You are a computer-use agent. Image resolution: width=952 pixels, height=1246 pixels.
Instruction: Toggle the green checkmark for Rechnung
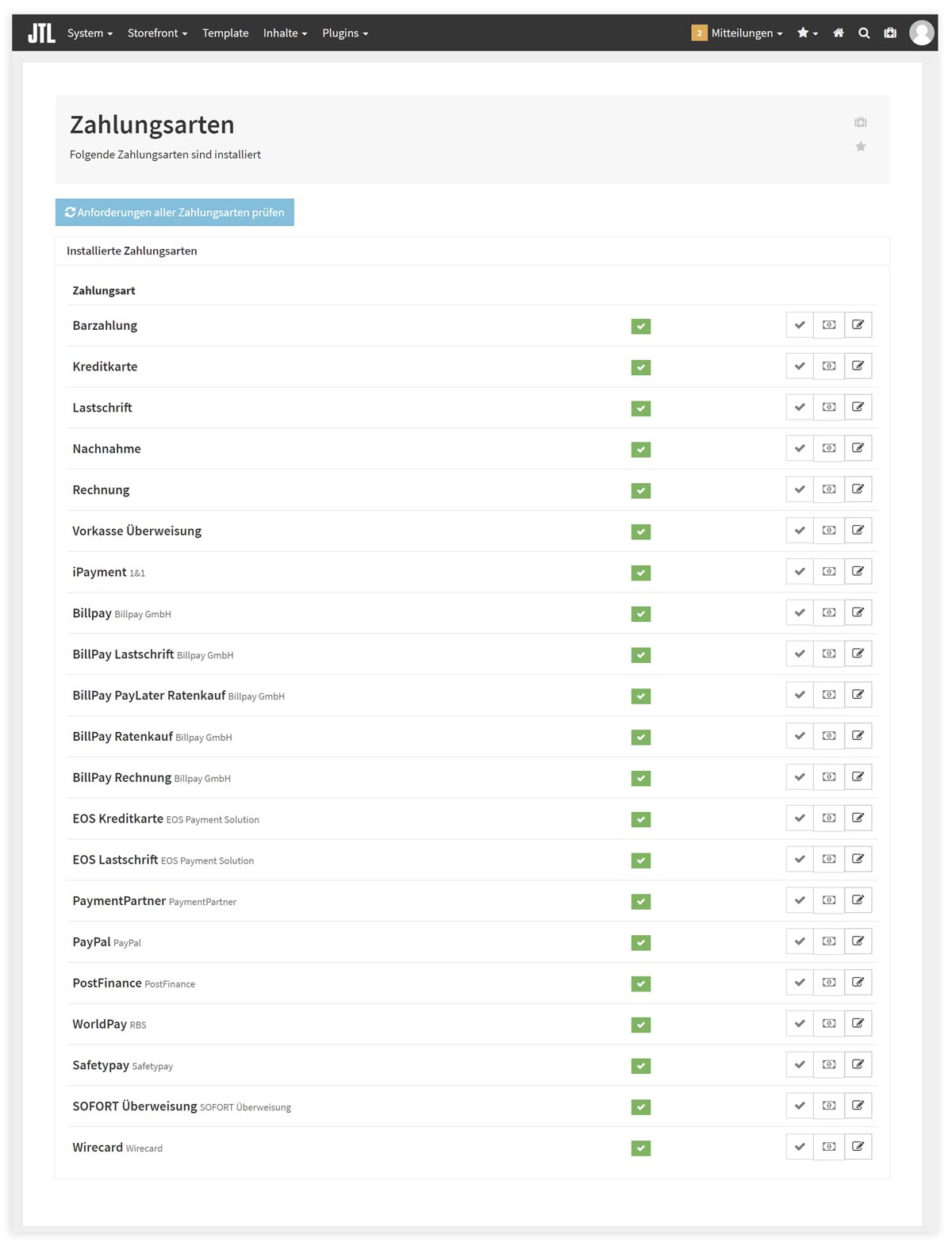tap(641, 491)
